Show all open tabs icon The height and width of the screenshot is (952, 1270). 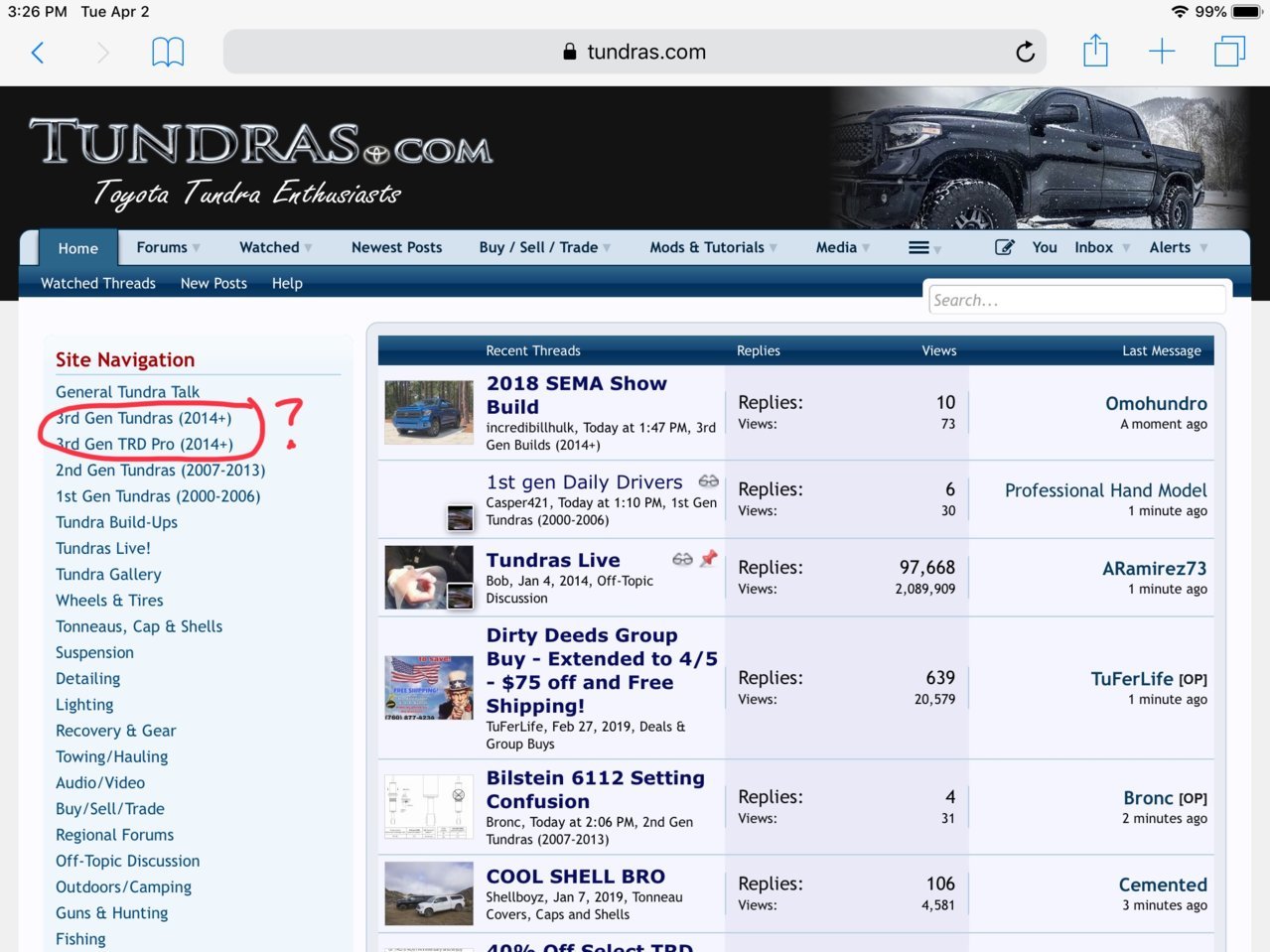click(1229, 52)
